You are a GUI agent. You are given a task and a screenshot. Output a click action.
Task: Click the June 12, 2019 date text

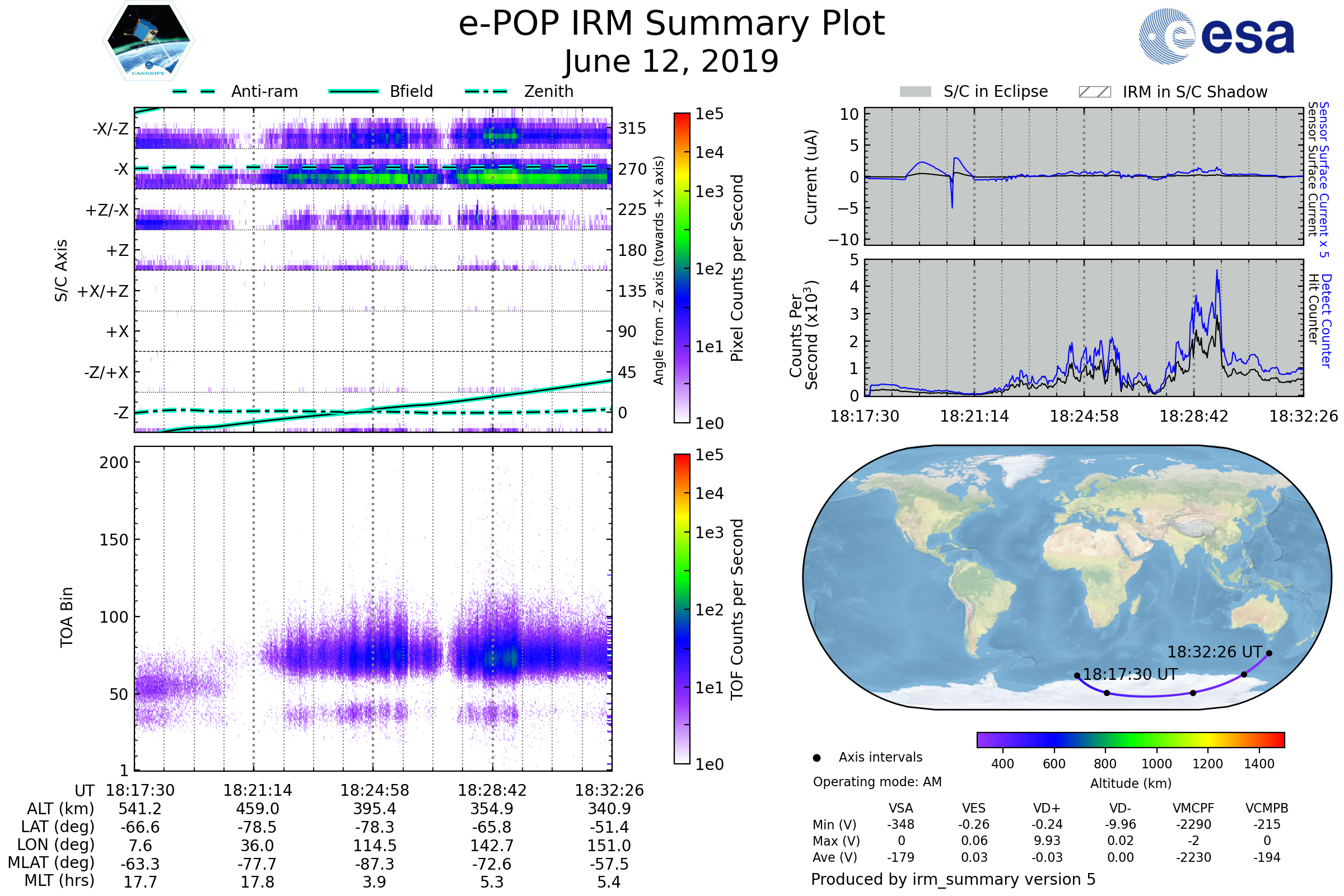[x=671, y=61]
